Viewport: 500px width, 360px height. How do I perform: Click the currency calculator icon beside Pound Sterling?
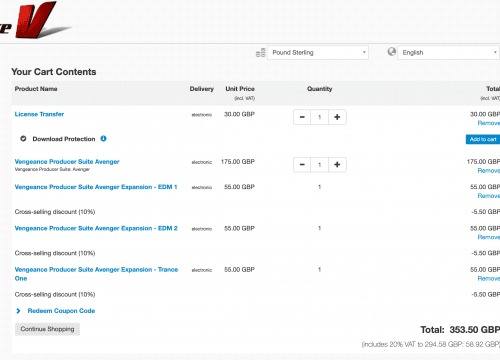(x=260, y=52)
